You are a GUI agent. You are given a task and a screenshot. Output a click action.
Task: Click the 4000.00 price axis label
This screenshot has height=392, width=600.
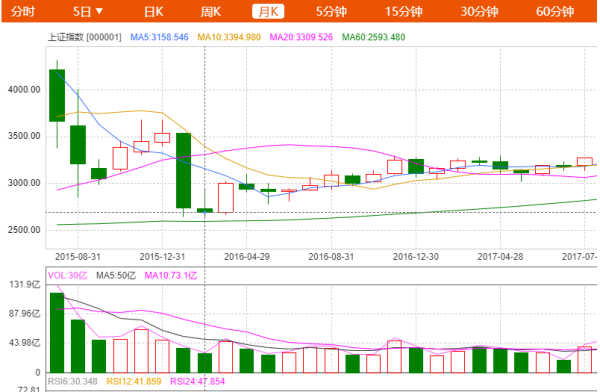pos(24,90)
